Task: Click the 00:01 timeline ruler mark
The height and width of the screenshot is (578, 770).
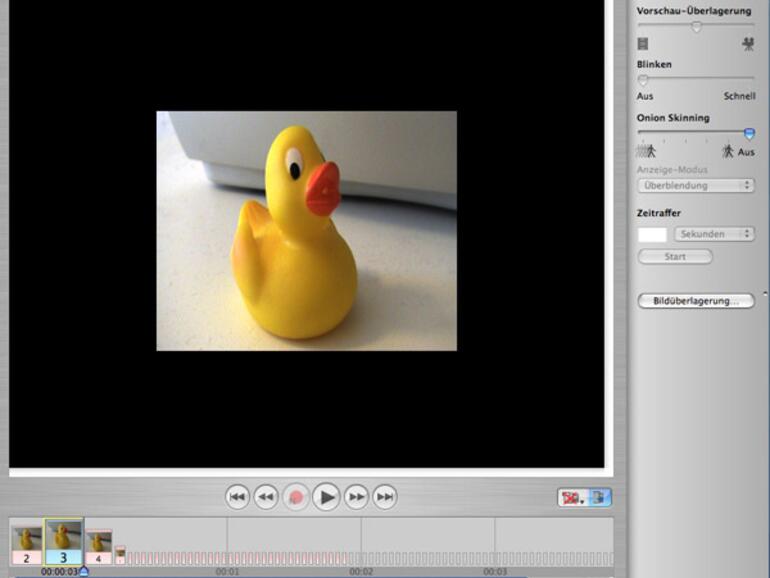Action: [227, 572]
